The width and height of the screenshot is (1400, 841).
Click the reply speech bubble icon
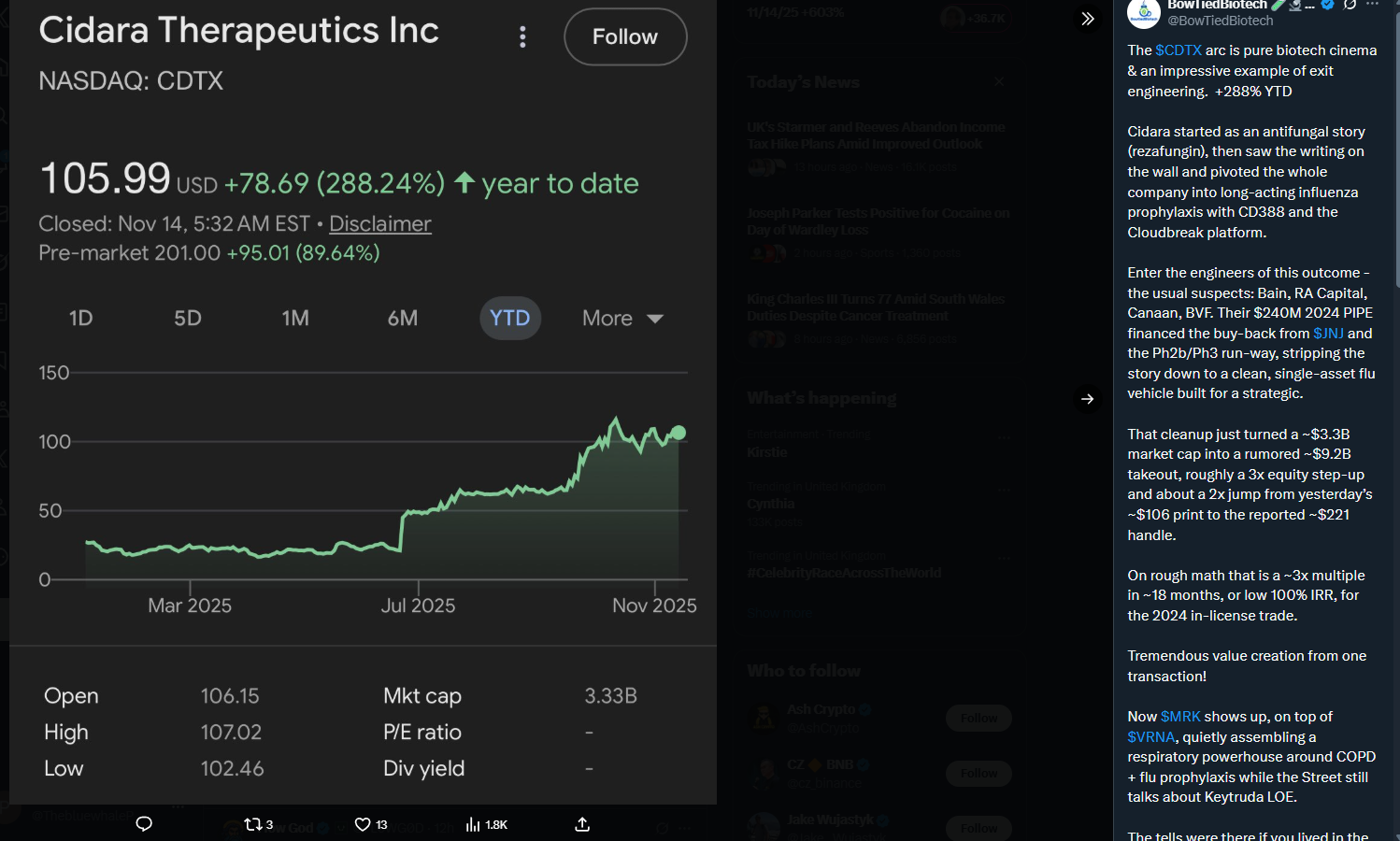144,824
